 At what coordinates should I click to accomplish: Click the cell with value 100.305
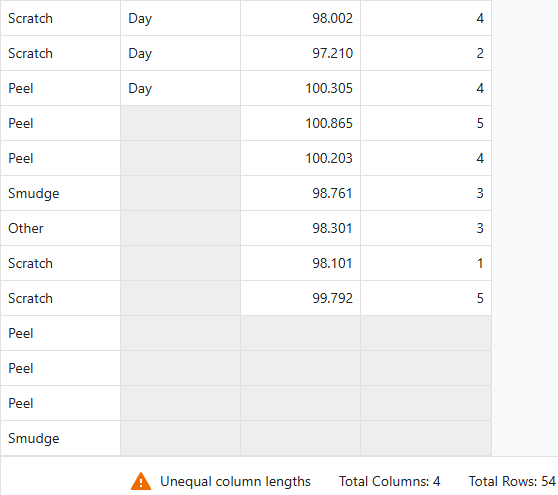300,88
